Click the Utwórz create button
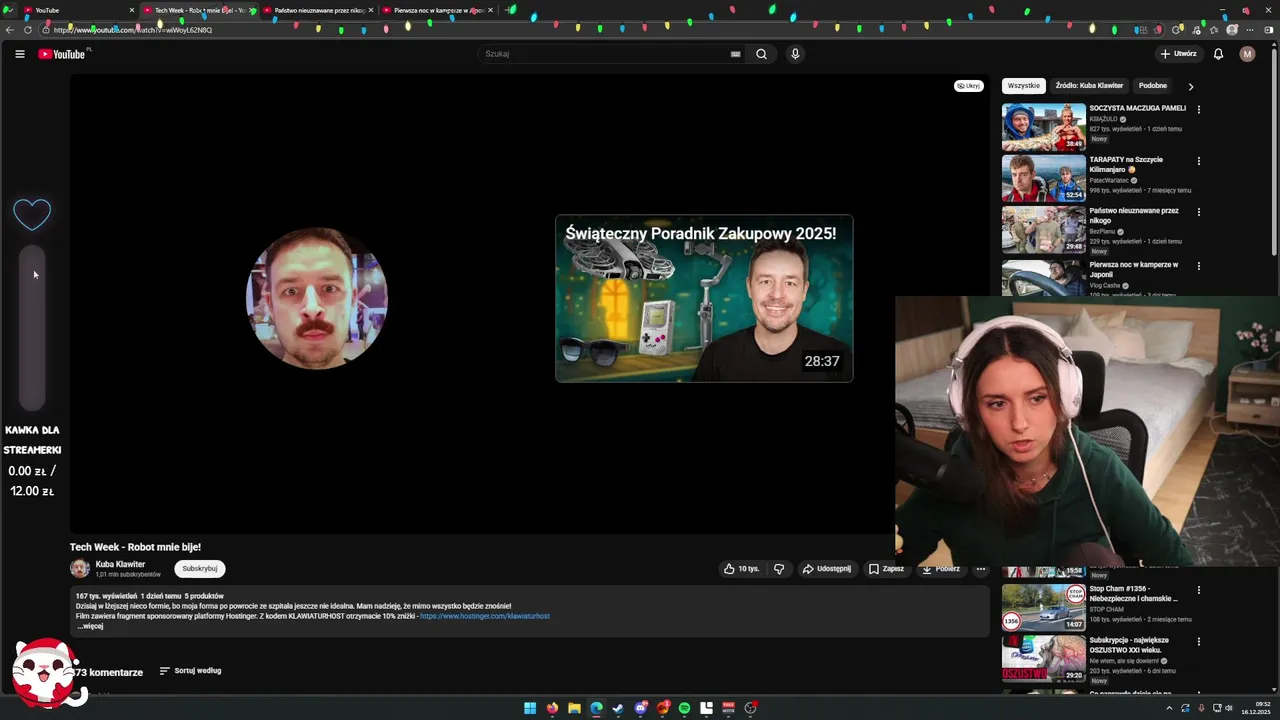The height and width of the screenshot is (720, 1280). (x=1178, y=54)
